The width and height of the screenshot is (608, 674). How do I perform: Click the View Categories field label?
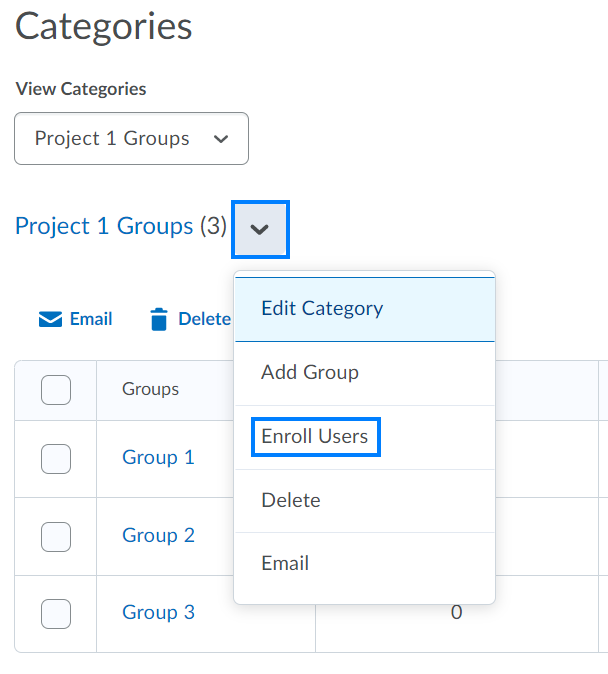[x=81, y=89]
